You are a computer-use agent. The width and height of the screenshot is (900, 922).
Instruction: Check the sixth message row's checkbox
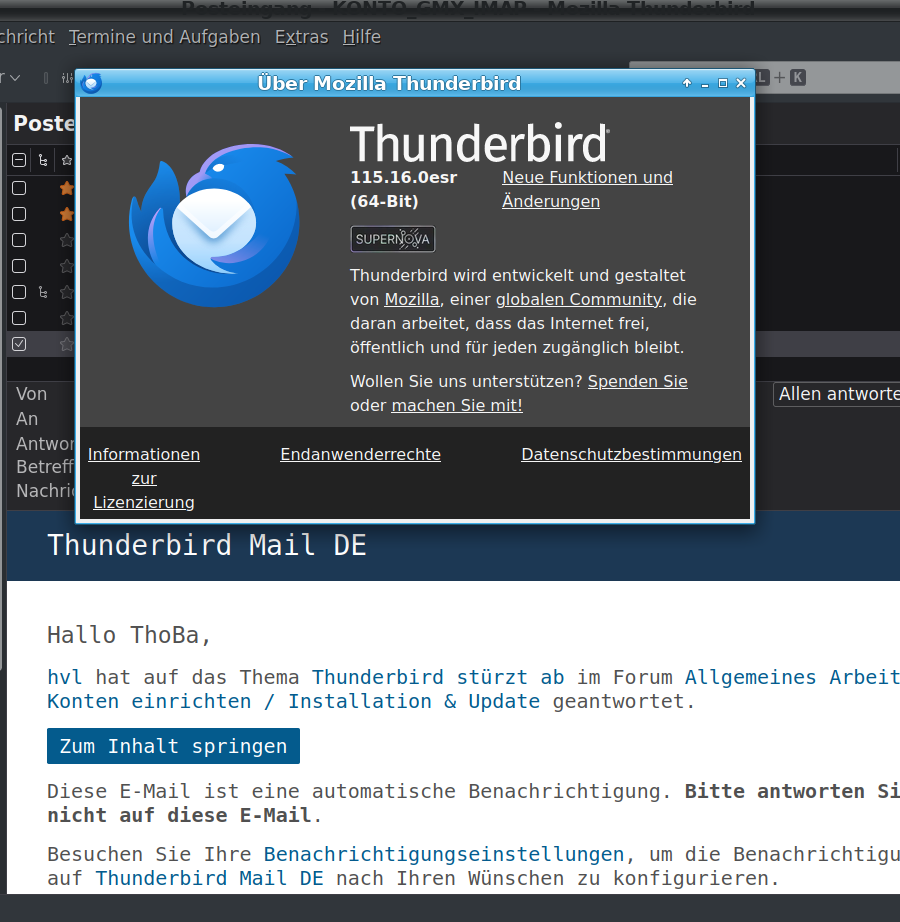(19, 318)
